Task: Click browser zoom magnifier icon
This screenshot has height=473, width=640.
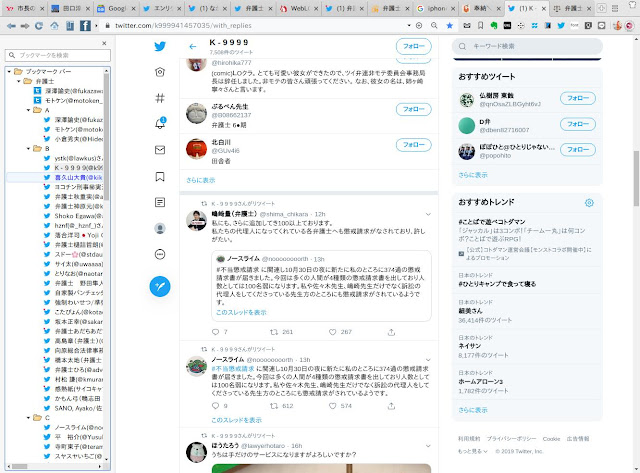Action: tap(434, 26)
